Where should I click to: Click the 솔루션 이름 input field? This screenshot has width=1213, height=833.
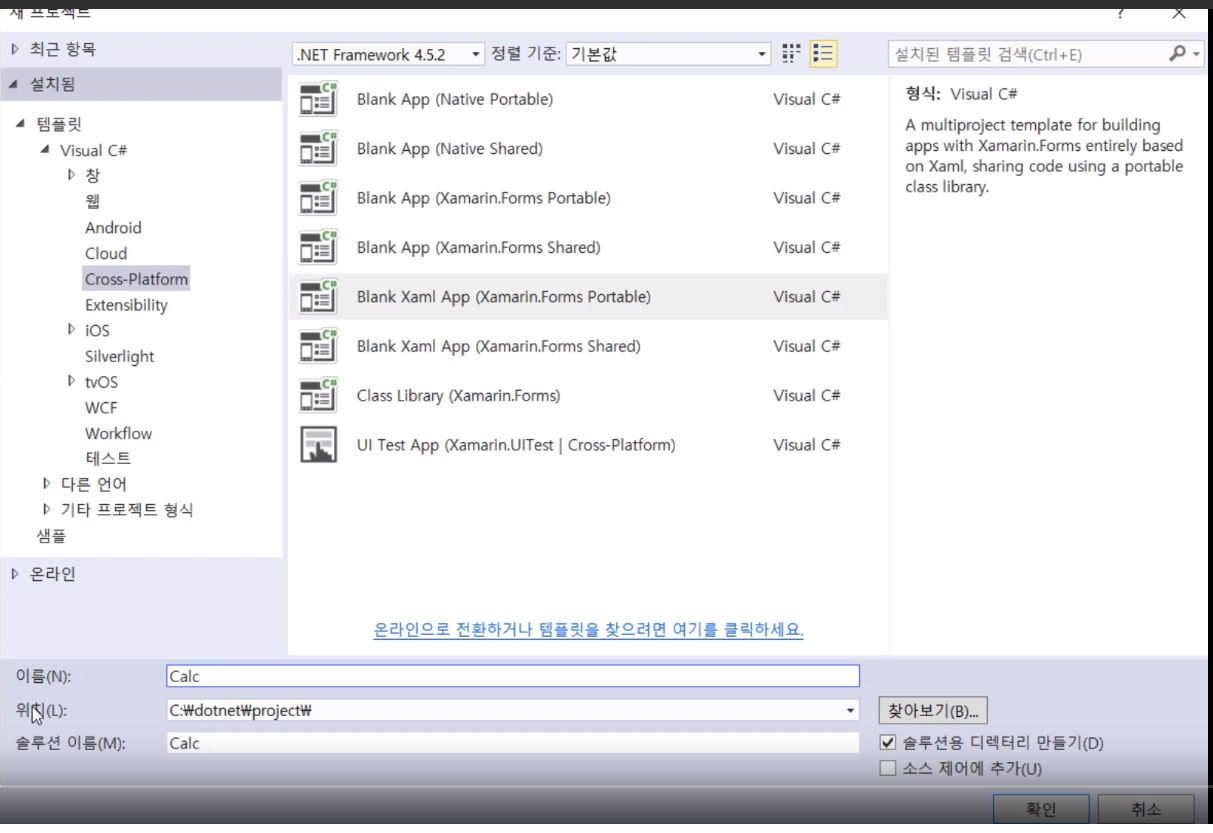[x=513, y=743]
